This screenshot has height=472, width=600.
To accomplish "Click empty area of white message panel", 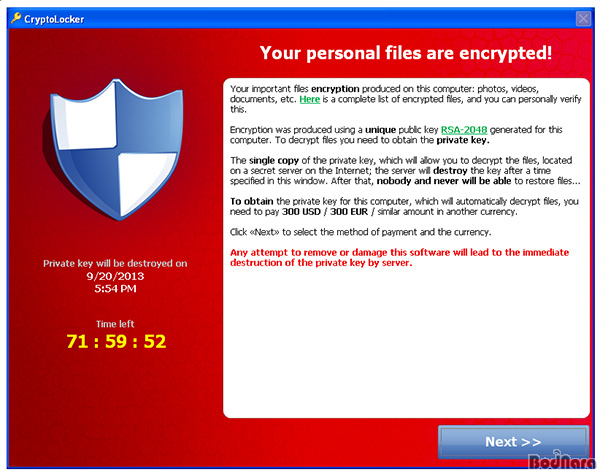I will (x=406, y=341).
